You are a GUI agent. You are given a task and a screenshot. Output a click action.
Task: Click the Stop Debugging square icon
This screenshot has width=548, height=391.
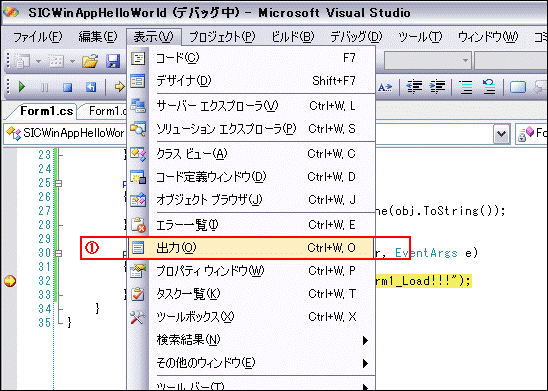pos(67,87)
